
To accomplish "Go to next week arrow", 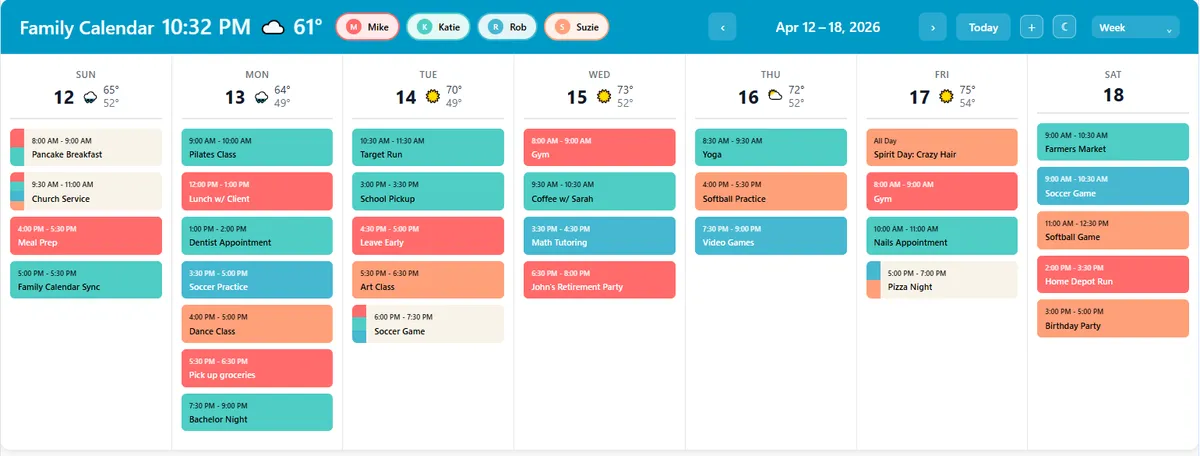I will tap(933, 27).
